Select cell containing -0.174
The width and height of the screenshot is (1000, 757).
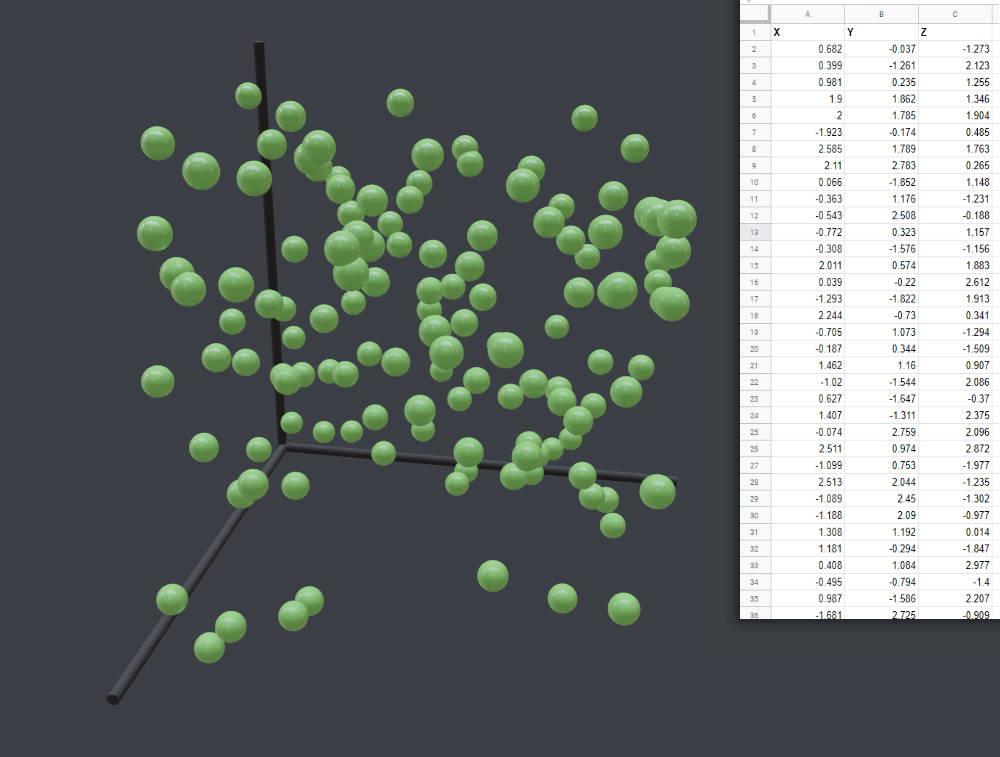pos(881,132)
